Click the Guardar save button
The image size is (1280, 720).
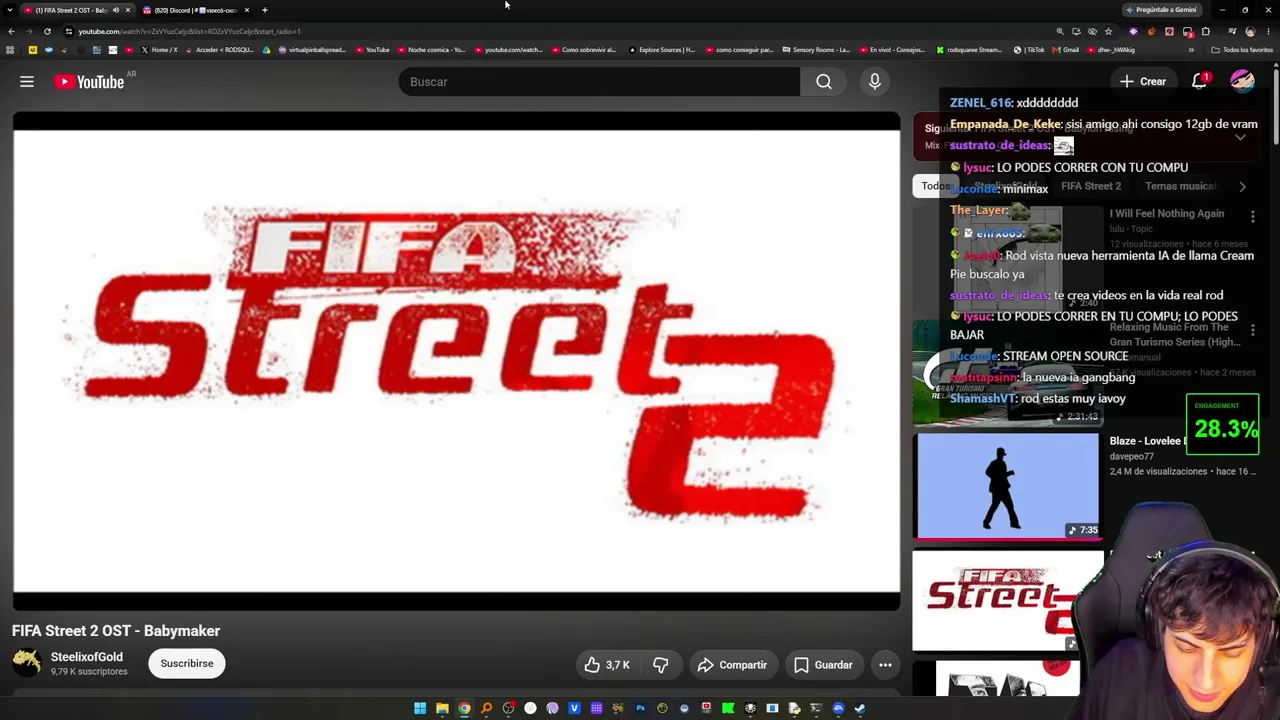click(x=823, y=665)
